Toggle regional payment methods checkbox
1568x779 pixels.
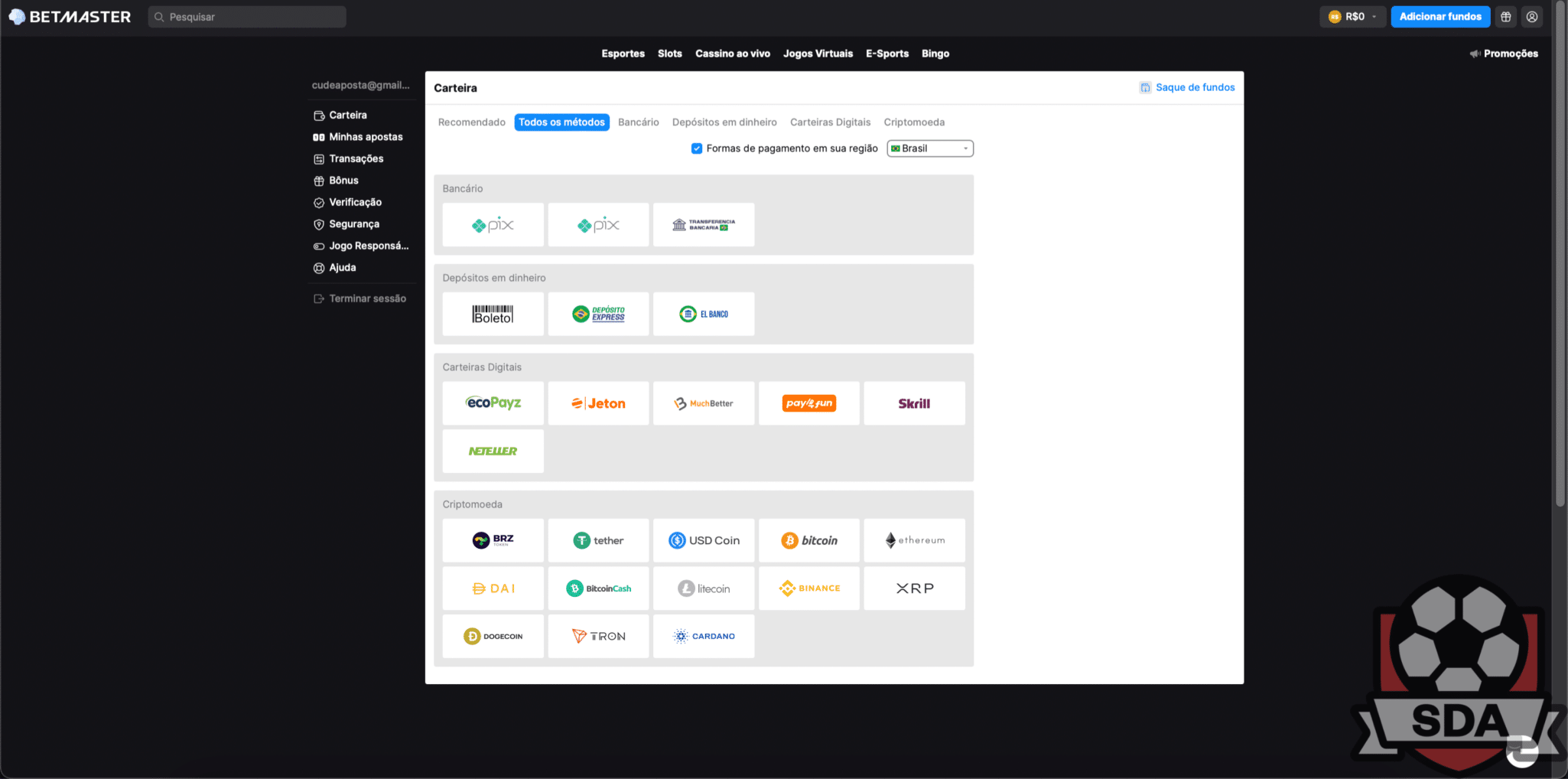click(697, 148)
